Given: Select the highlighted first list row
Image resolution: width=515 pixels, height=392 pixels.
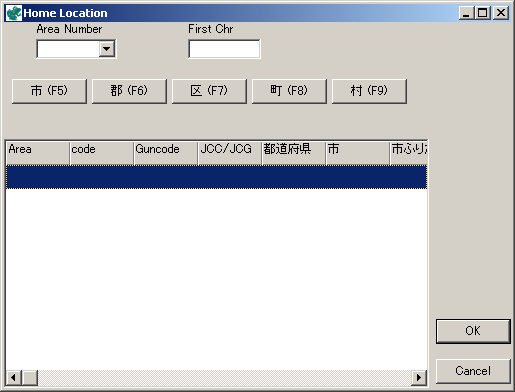Looking at the screenshot, I should (216, 177).
